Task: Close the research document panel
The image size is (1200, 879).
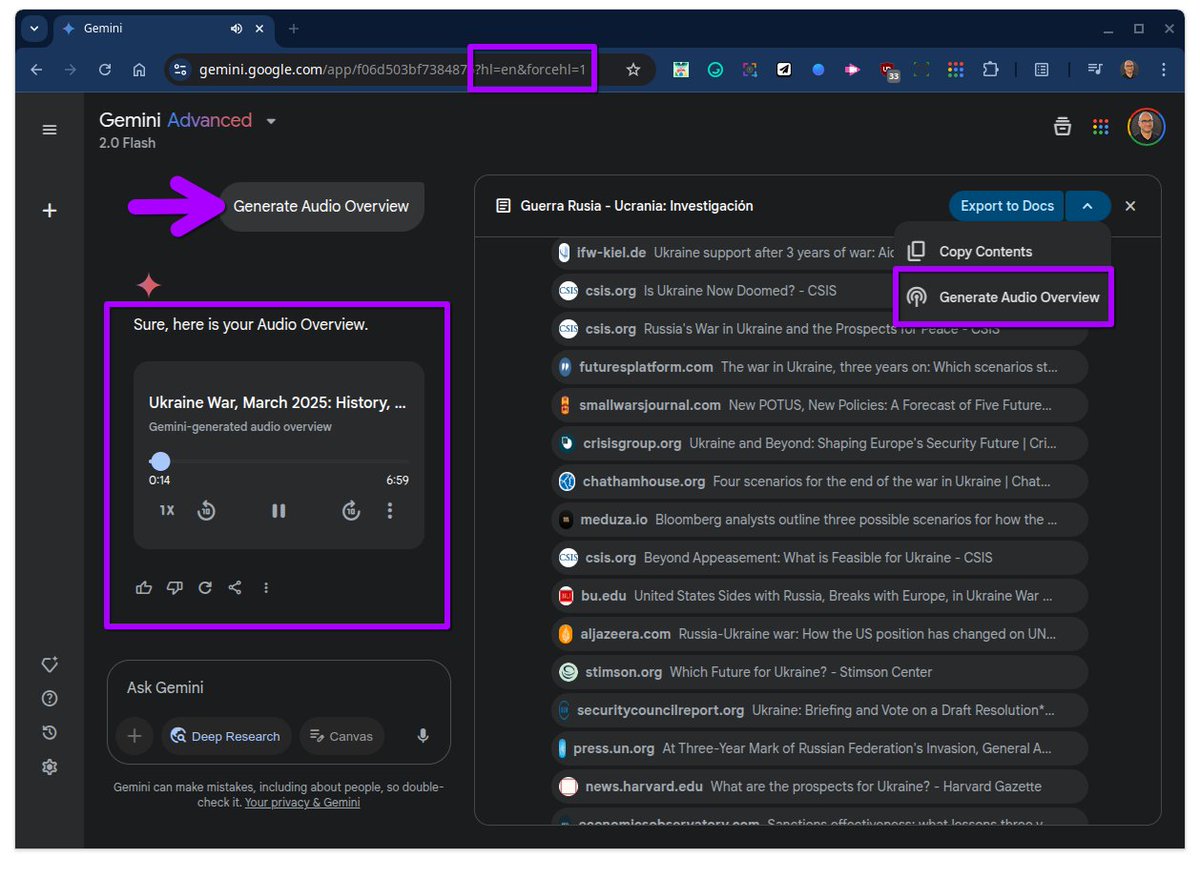Action: pyautogui.click(x=1131, y=206)
